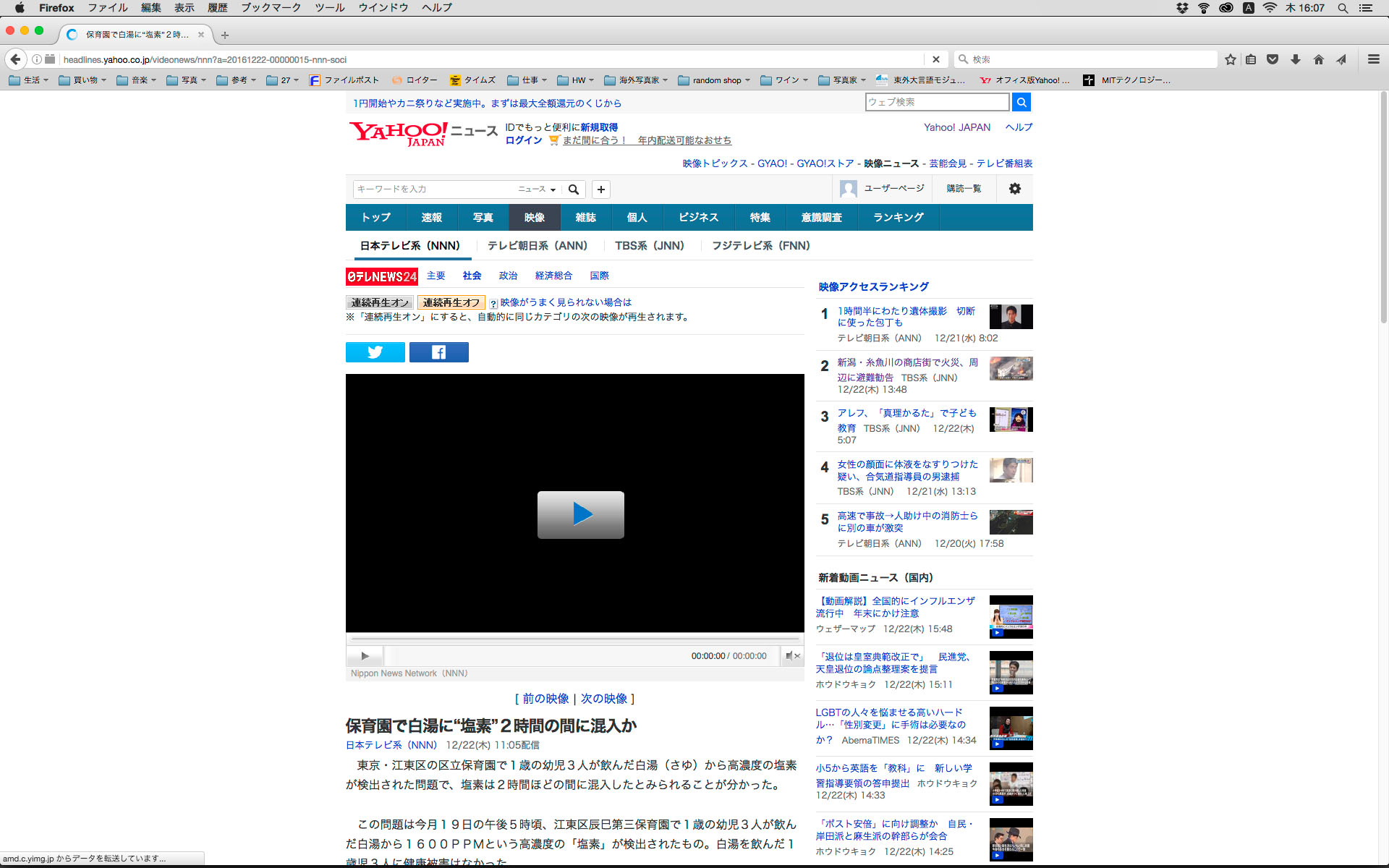The image size is (1389, 868).
Task: Switch to テレビ朝日系（ANN）tab
Action: [537, 246]
